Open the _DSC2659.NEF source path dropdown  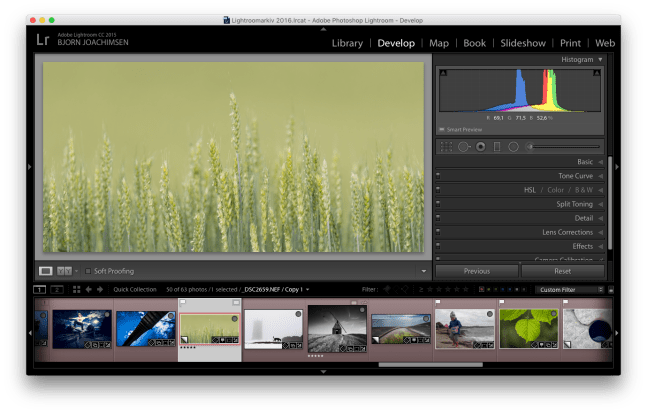point(307,290)
